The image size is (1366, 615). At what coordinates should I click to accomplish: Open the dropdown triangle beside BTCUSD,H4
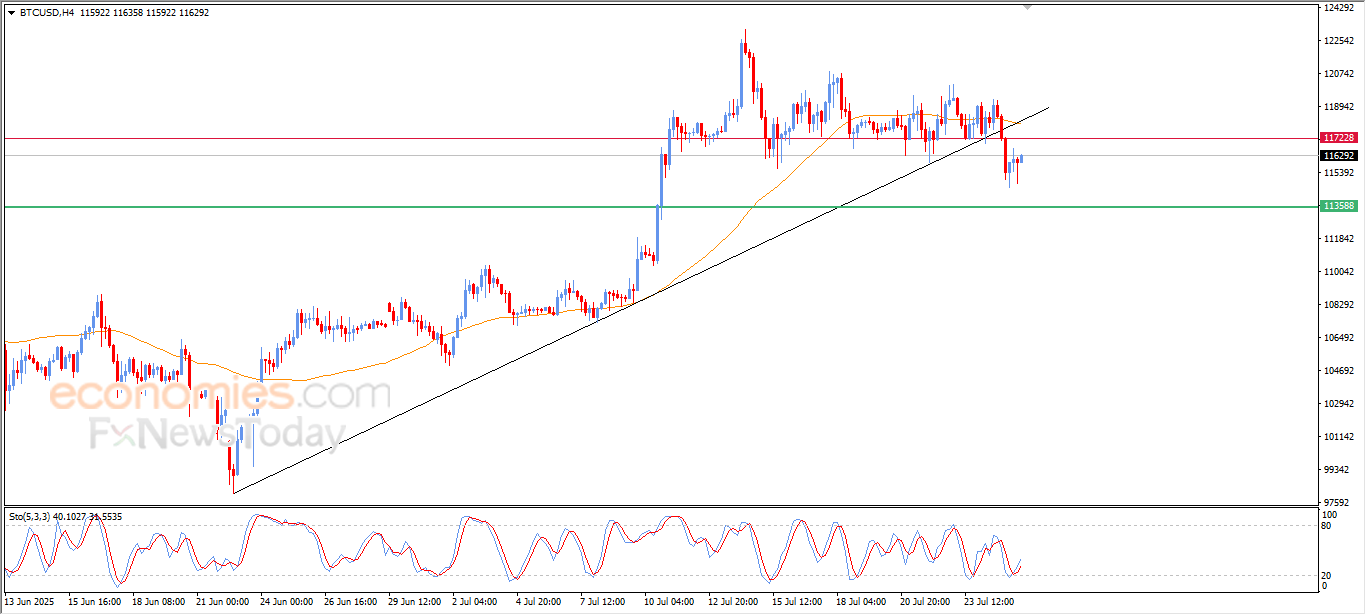(x=11, y=12)
